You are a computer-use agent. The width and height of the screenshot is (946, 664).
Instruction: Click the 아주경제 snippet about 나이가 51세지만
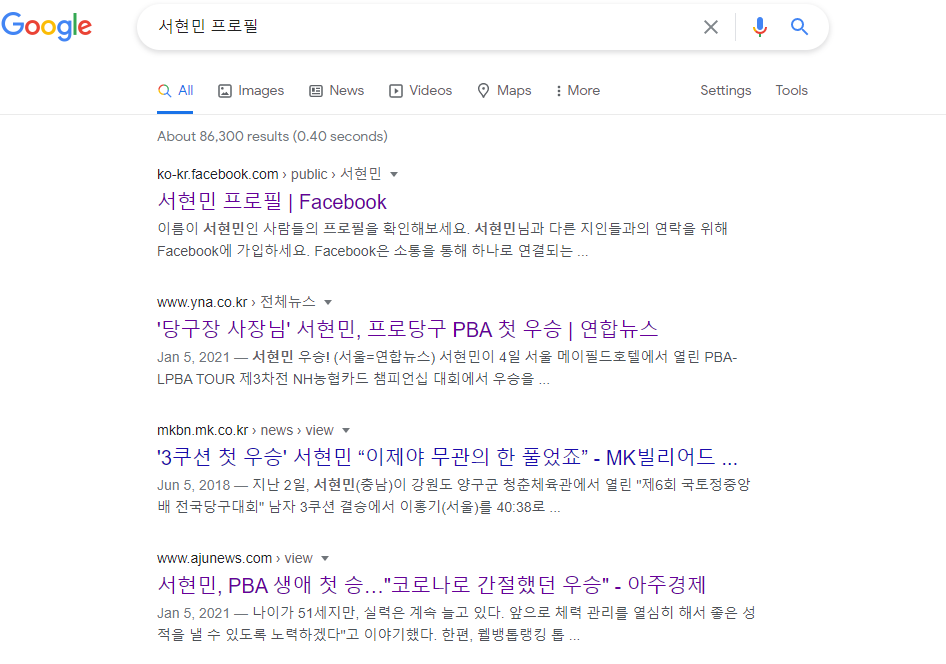point(456,624)
